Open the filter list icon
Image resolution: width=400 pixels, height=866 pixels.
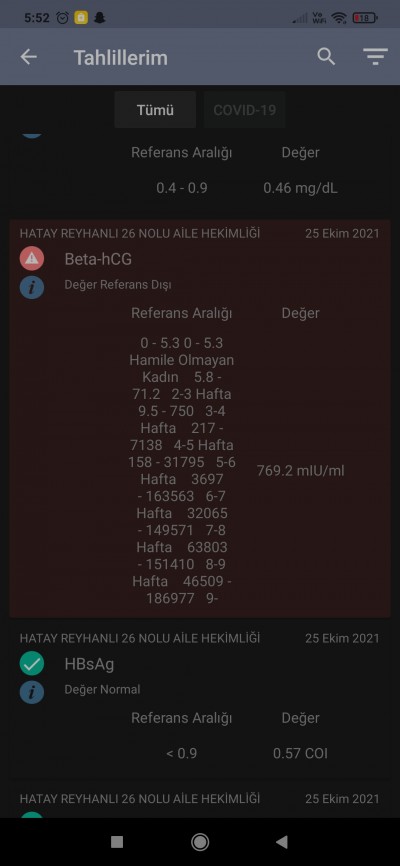[x=375, y=57]
